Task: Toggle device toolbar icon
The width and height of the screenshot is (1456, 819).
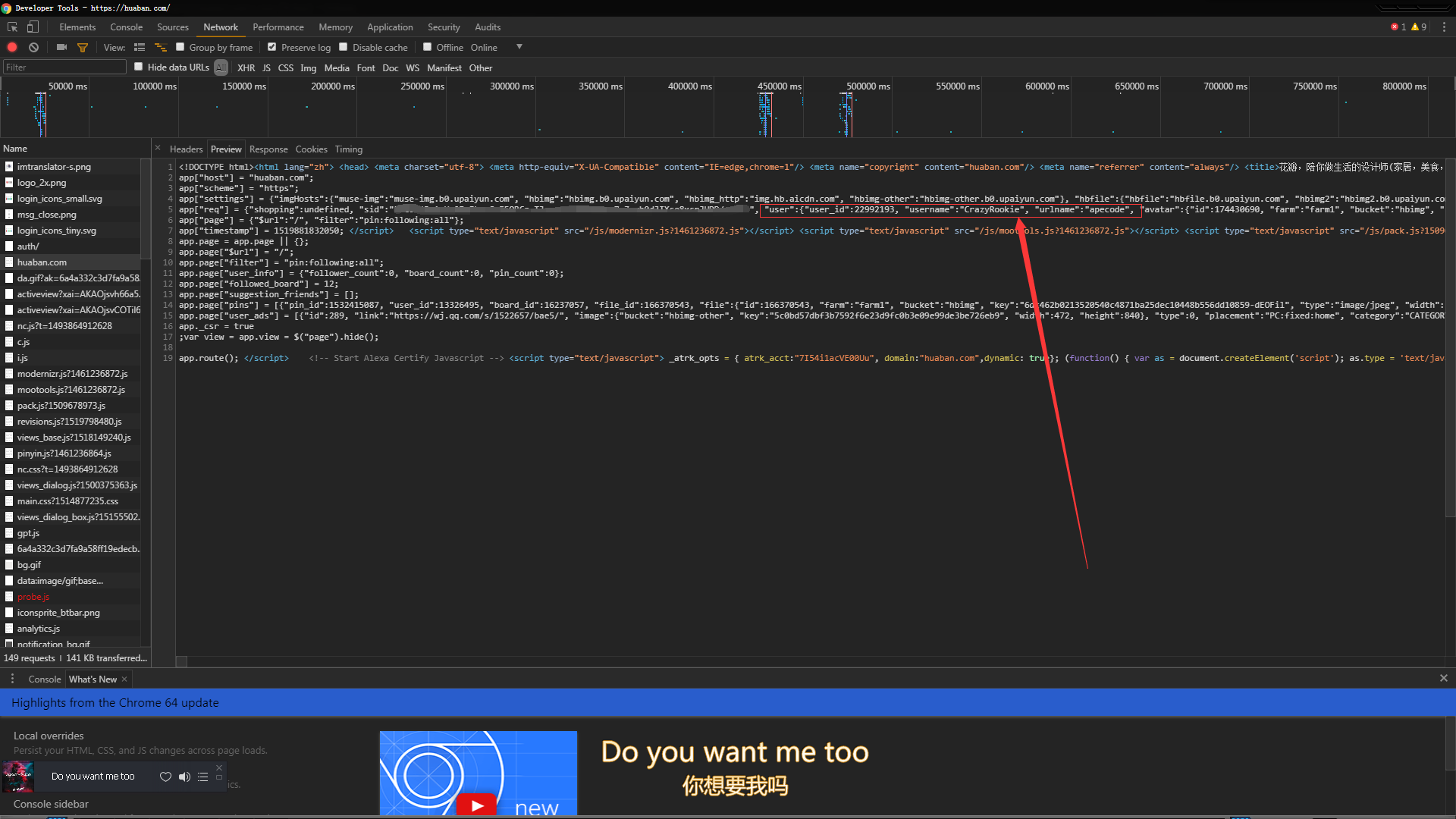Action: (x=33, y=27)
